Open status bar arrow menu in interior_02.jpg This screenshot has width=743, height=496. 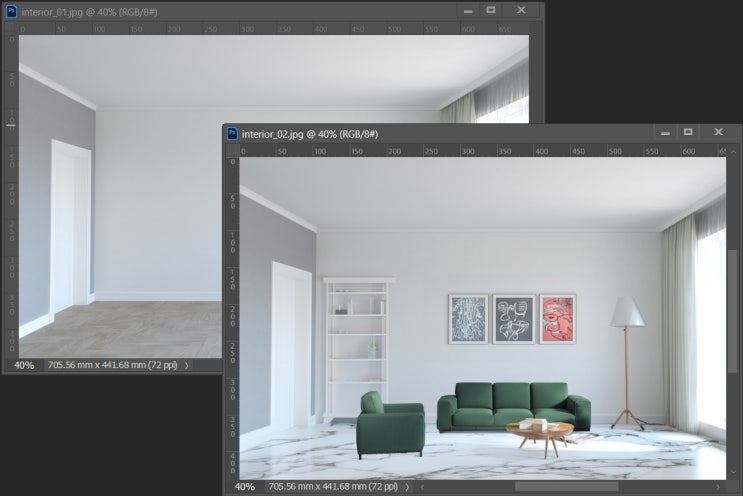407,487
